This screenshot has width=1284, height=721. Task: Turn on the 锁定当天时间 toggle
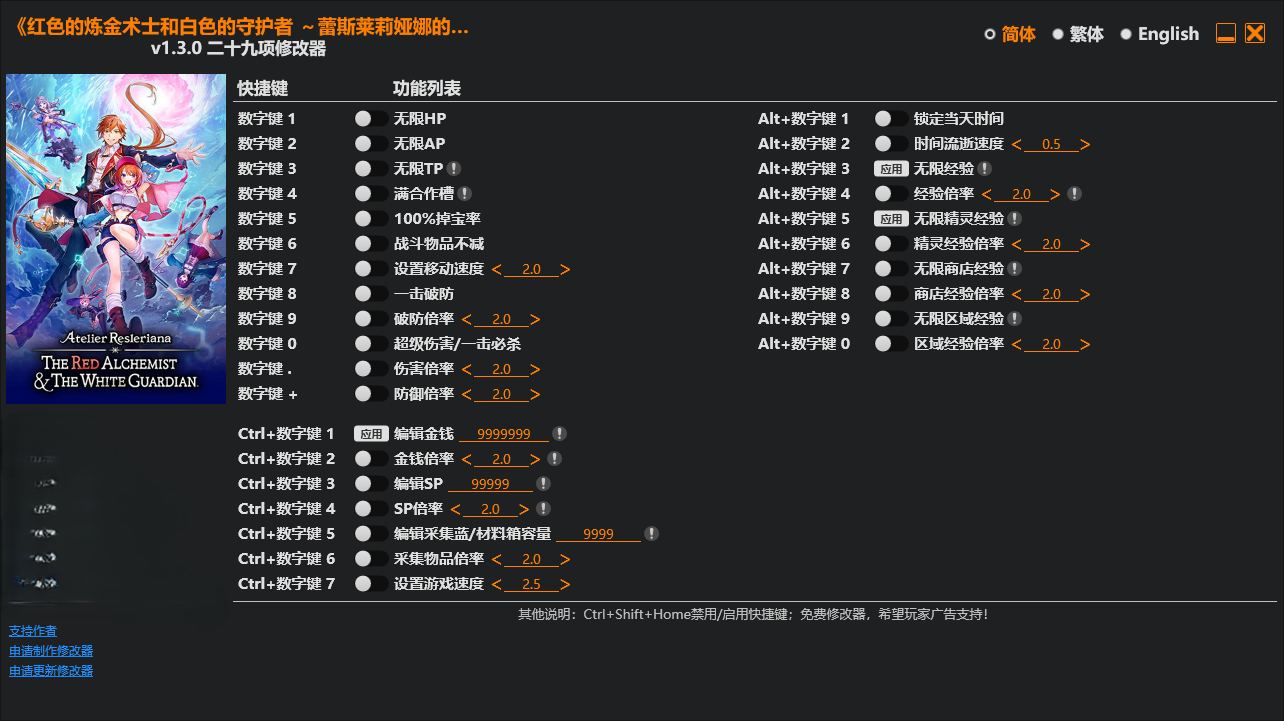pos(891,119)
